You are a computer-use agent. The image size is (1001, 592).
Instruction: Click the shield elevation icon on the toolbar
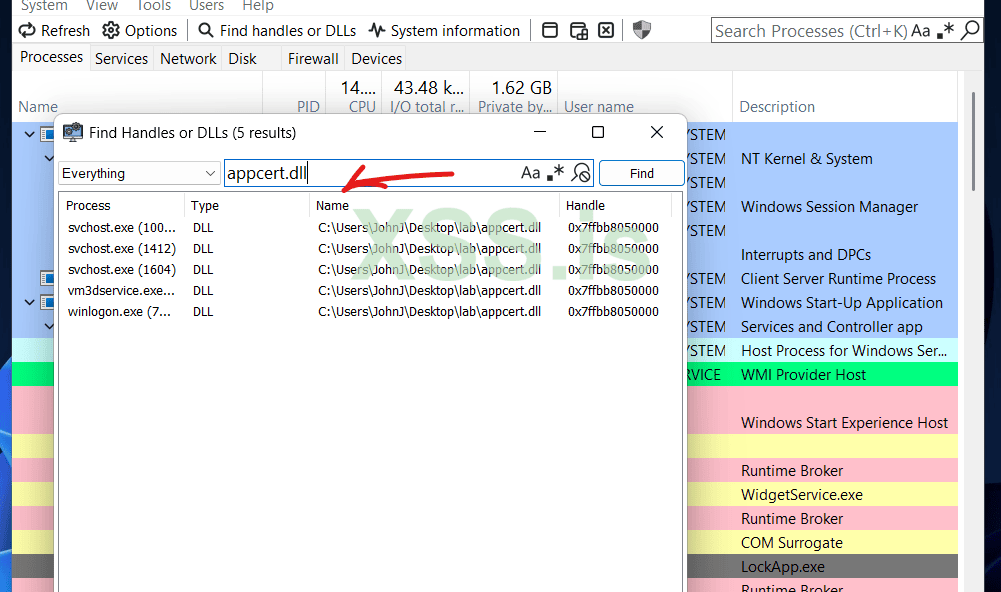click(x=641, y=30)
